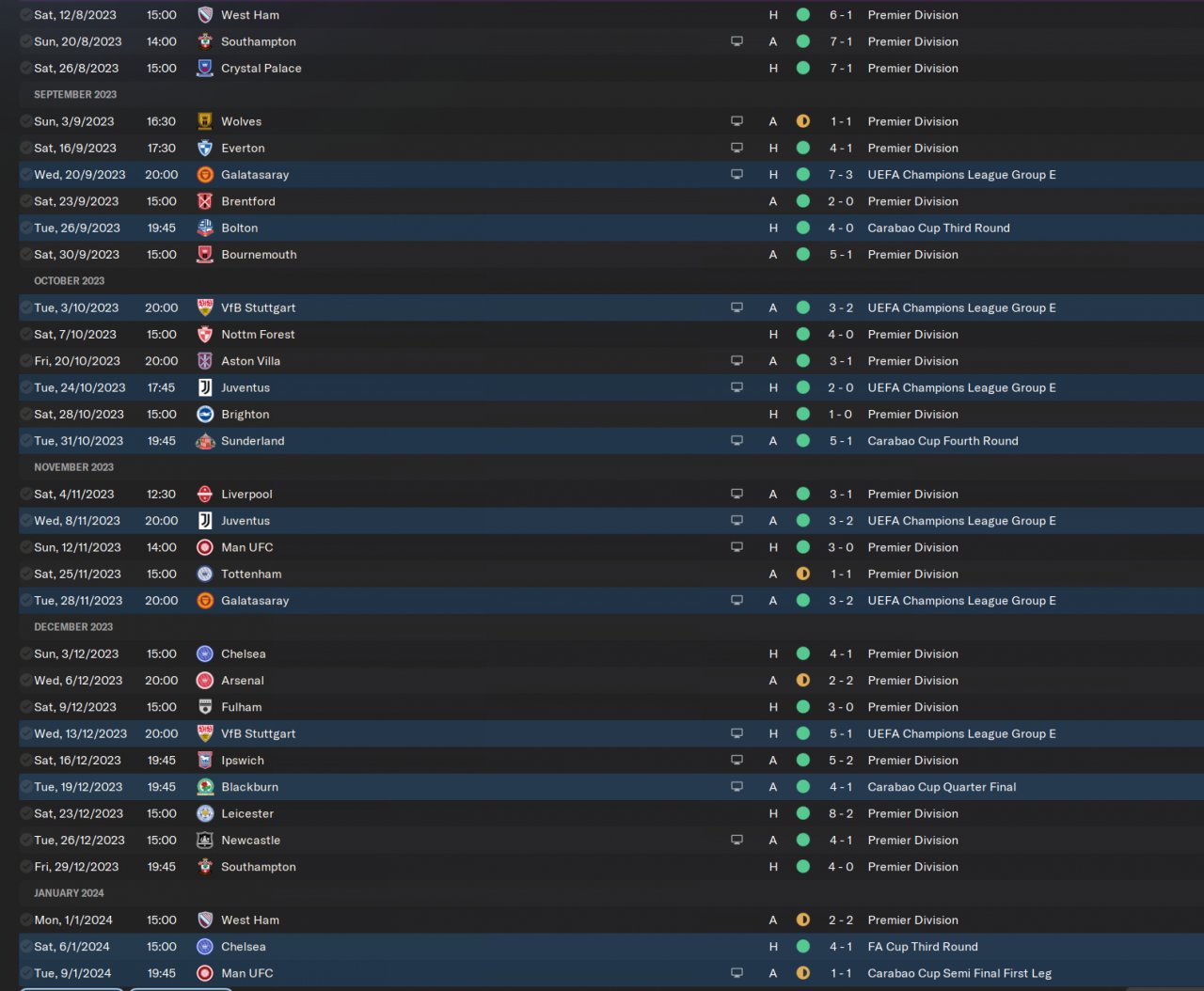This screenshot has height=991, width=1204.
Task: Tick the check circle beside Sun, 3/9/2023
Action: pos(25,121)
